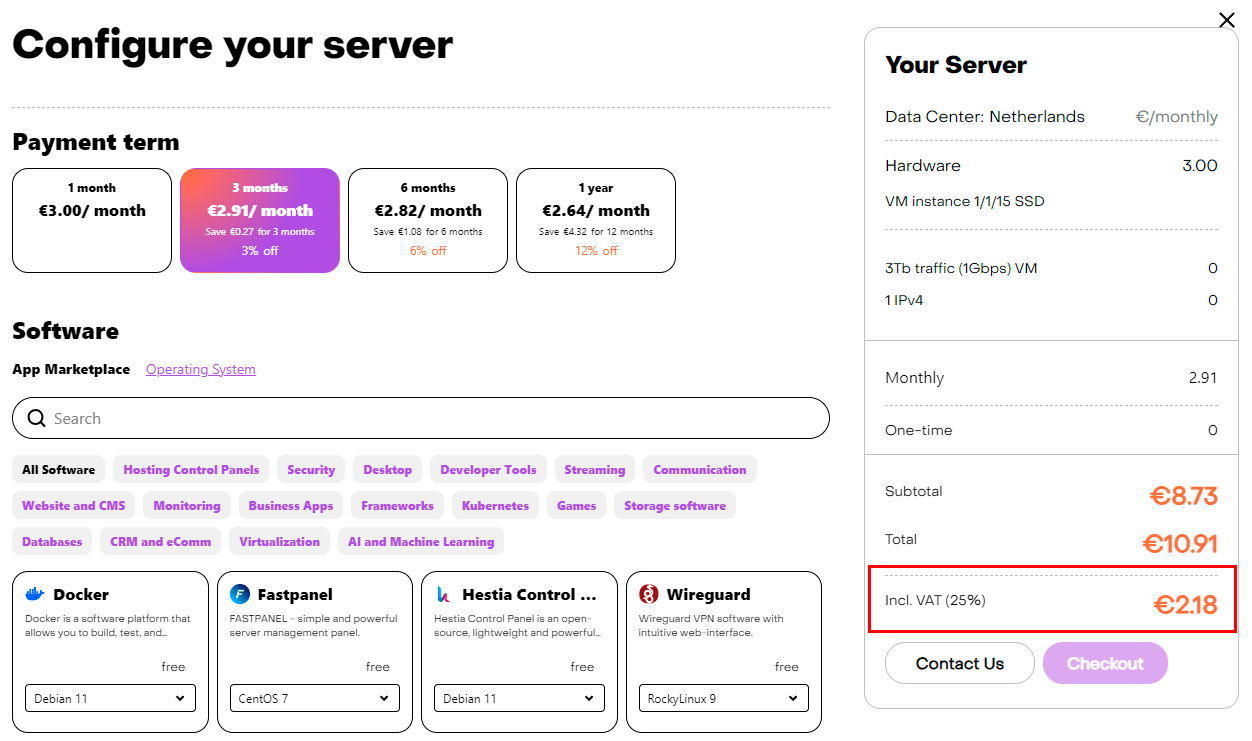Click the Wireguard logo icon
Viewport: 1252px width, 741px height.
(x=649, y=594)
